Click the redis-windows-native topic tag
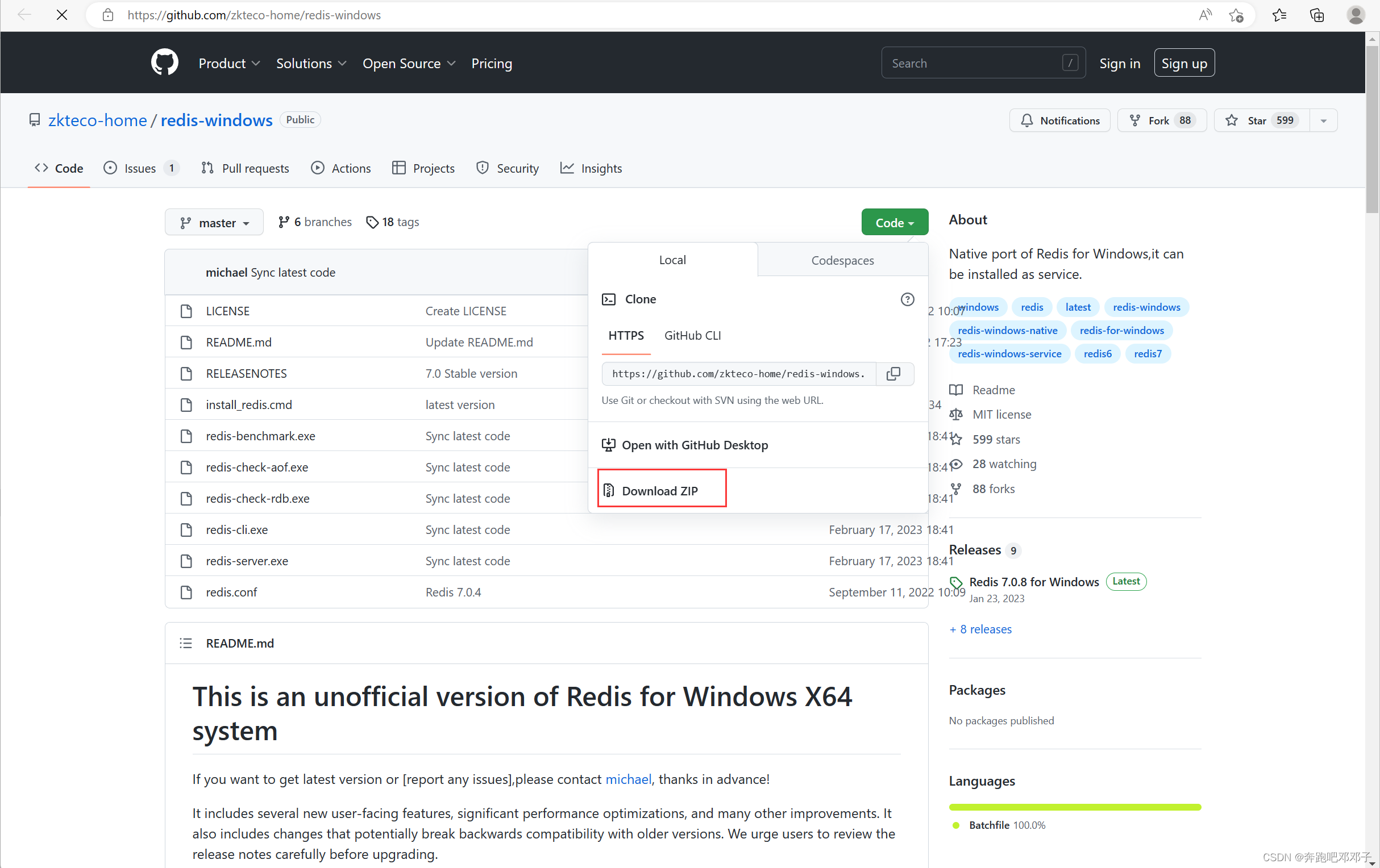The height and width of the screenshot is (868, 1380). 1008,330
